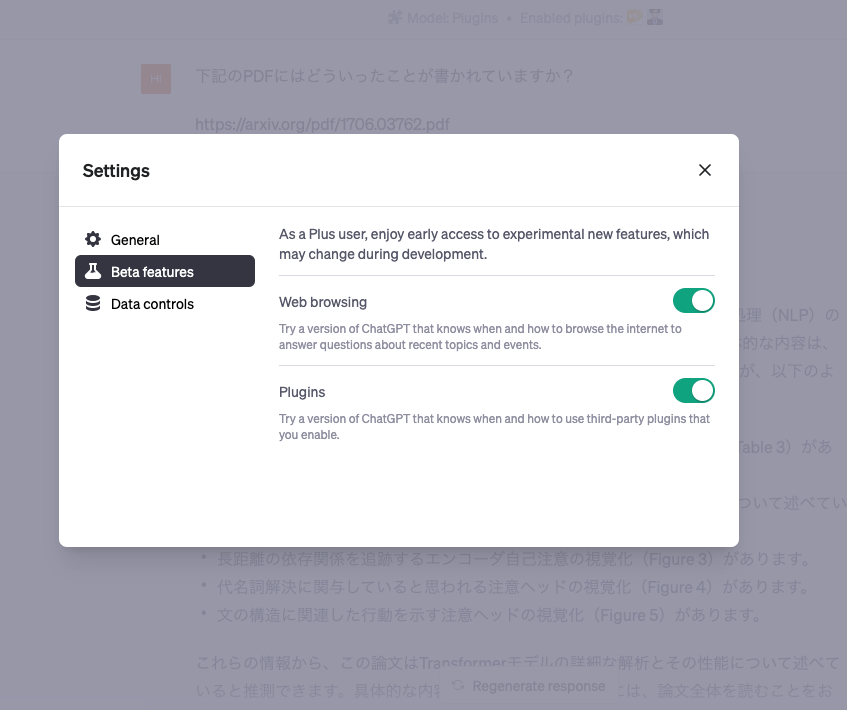
Task: Toggle Web browsing beta feature off
Action: [x=694, y=300]
